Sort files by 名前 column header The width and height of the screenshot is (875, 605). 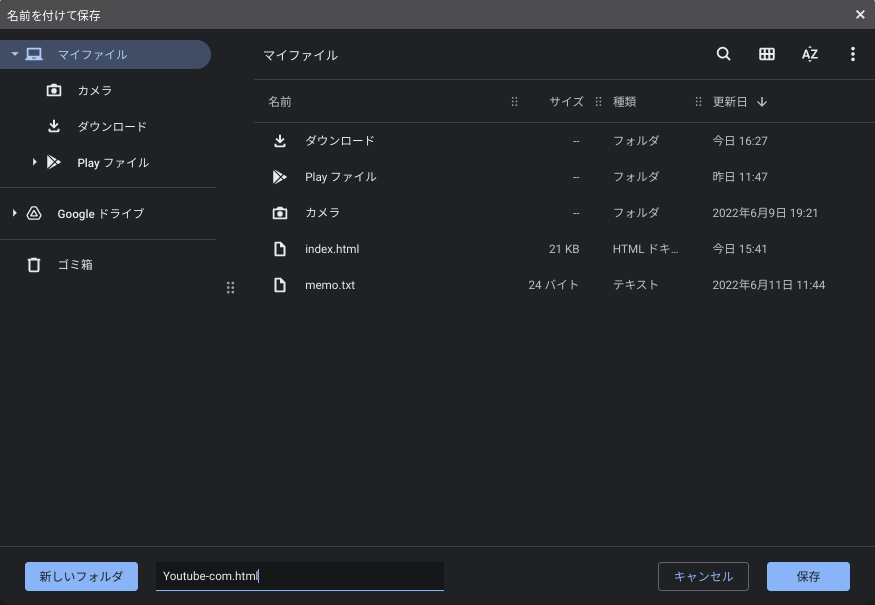coord(280,102)
